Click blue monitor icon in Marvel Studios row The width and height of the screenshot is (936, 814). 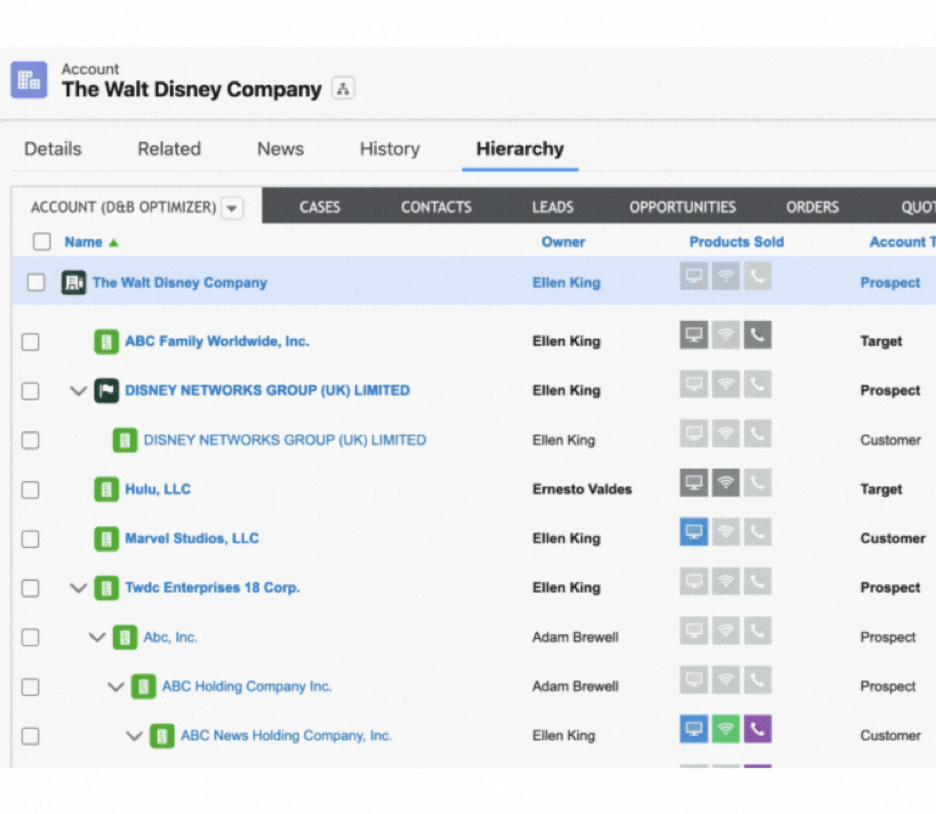pyautogui.click(x=694, y=531)
